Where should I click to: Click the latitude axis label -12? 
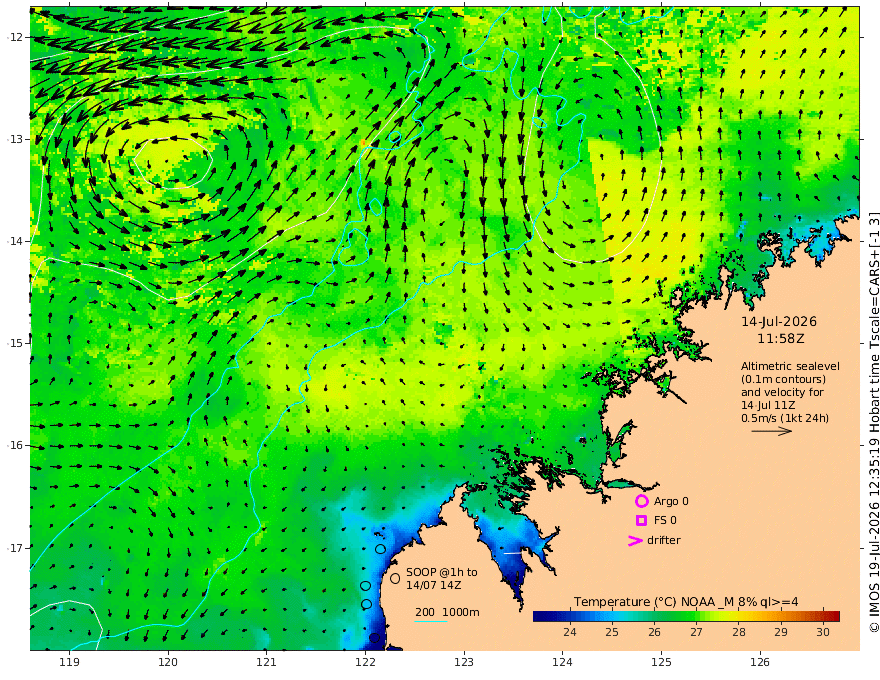pyautogui.click(x=15, y=37)
